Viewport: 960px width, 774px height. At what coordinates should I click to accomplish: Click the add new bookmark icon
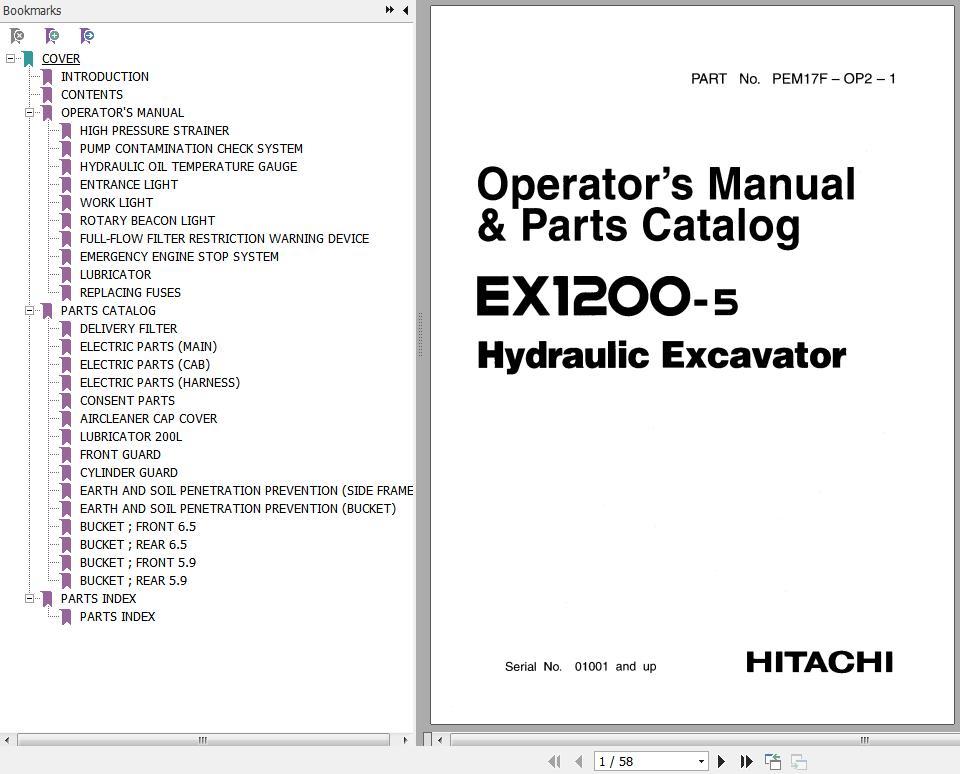click(52, 36)
